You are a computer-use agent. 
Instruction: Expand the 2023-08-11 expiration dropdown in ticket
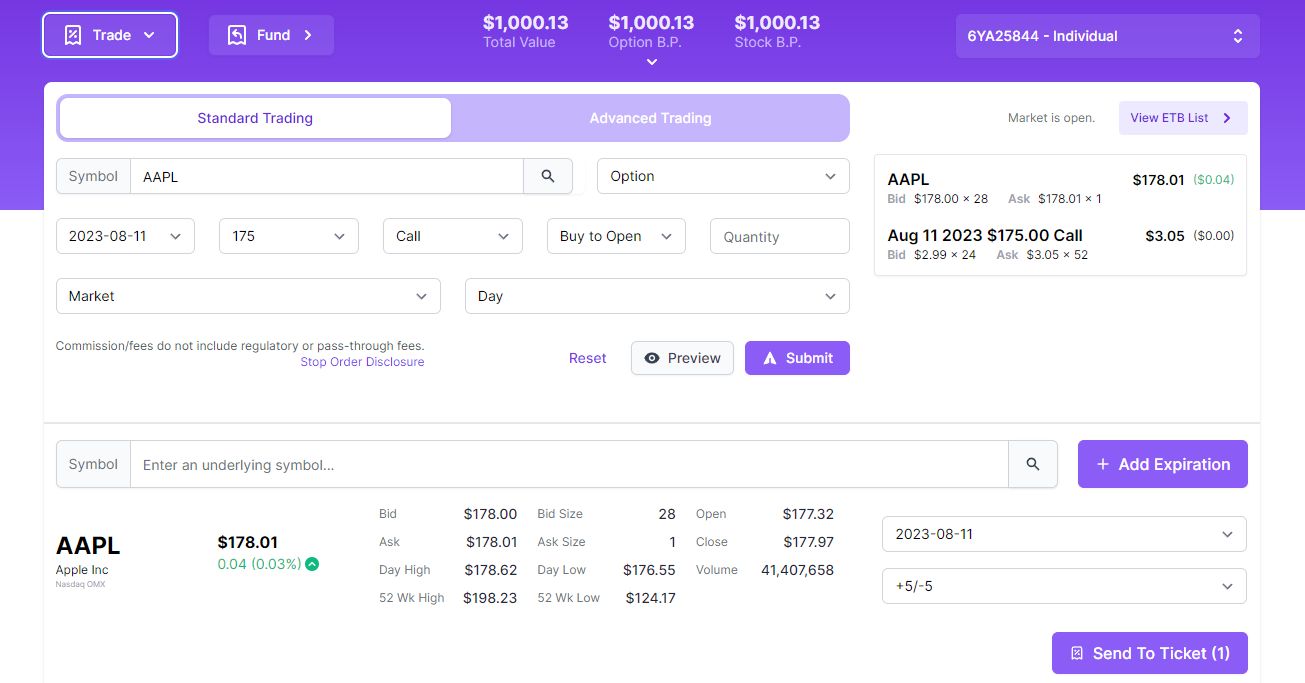pyautogui.click(x=125, y=236)
